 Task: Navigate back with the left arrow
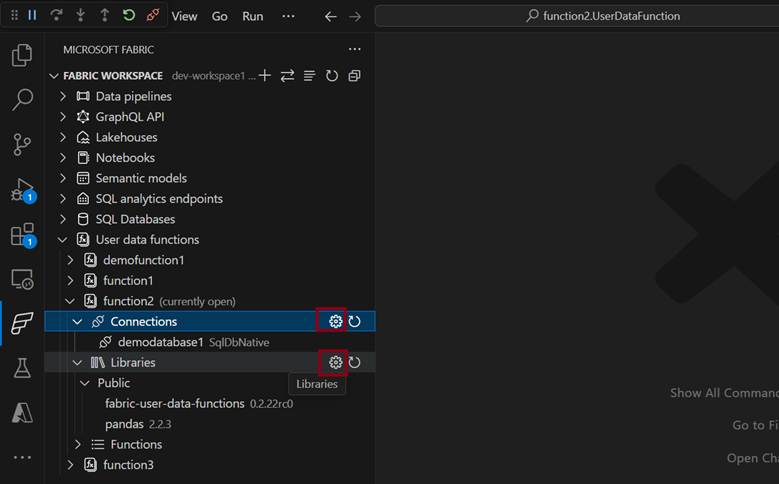click(330, 16)
